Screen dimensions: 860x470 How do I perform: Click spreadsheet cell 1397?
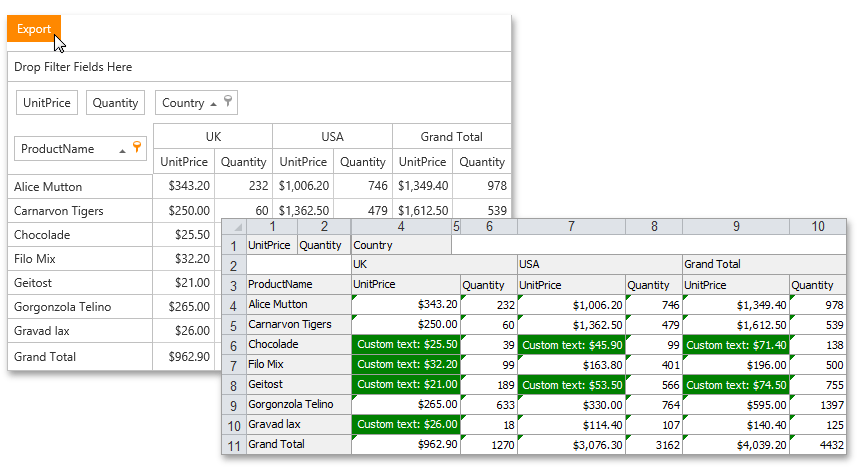[x=818, y=405]
